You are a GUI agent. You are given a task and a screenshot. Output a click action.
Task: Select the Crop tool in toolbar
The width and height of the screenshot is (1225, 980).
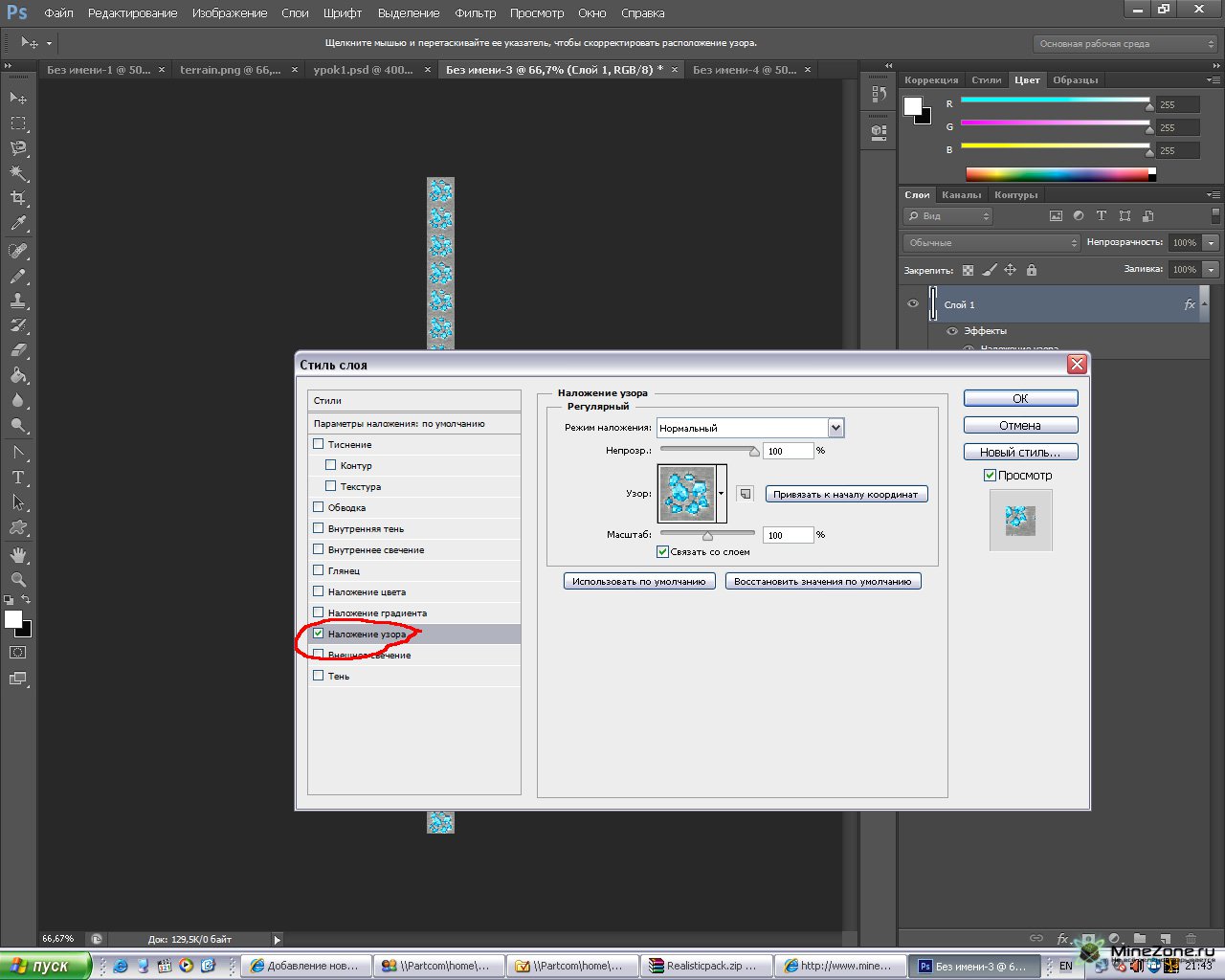[18, 198]
